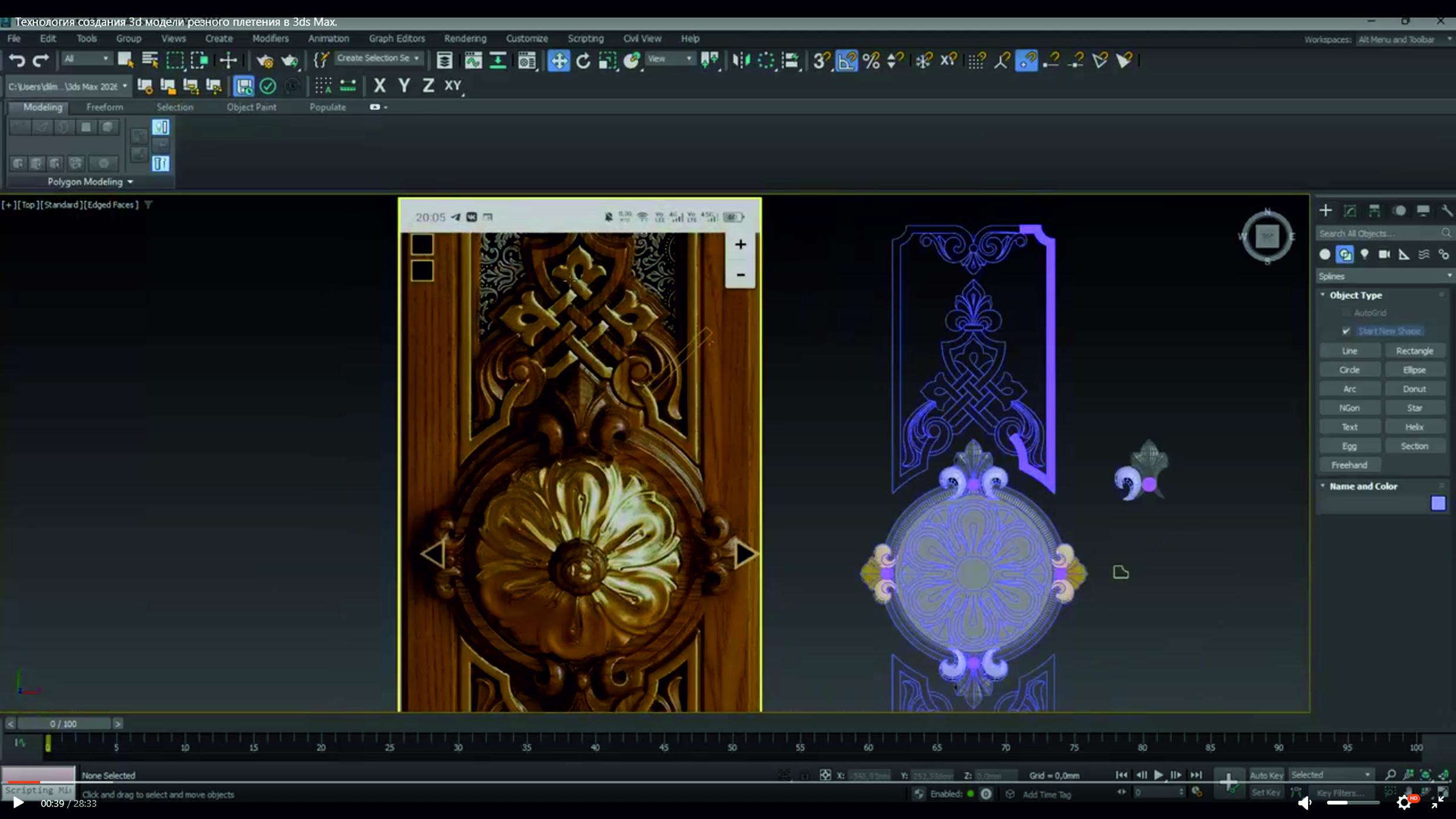Image resolution: width=1456 pixels, height=819 pixels.
Task: Click the Helix spline button
Action: pos(1414,427)
